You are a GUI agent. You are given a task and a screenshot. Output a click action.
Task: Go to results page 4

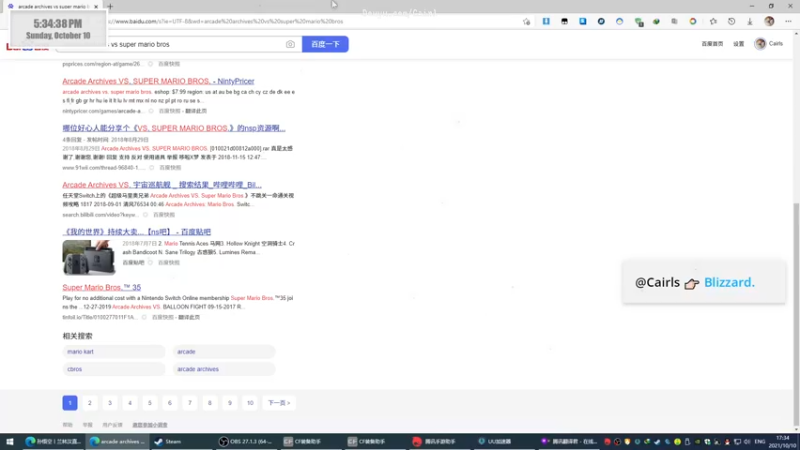point(130,403)
